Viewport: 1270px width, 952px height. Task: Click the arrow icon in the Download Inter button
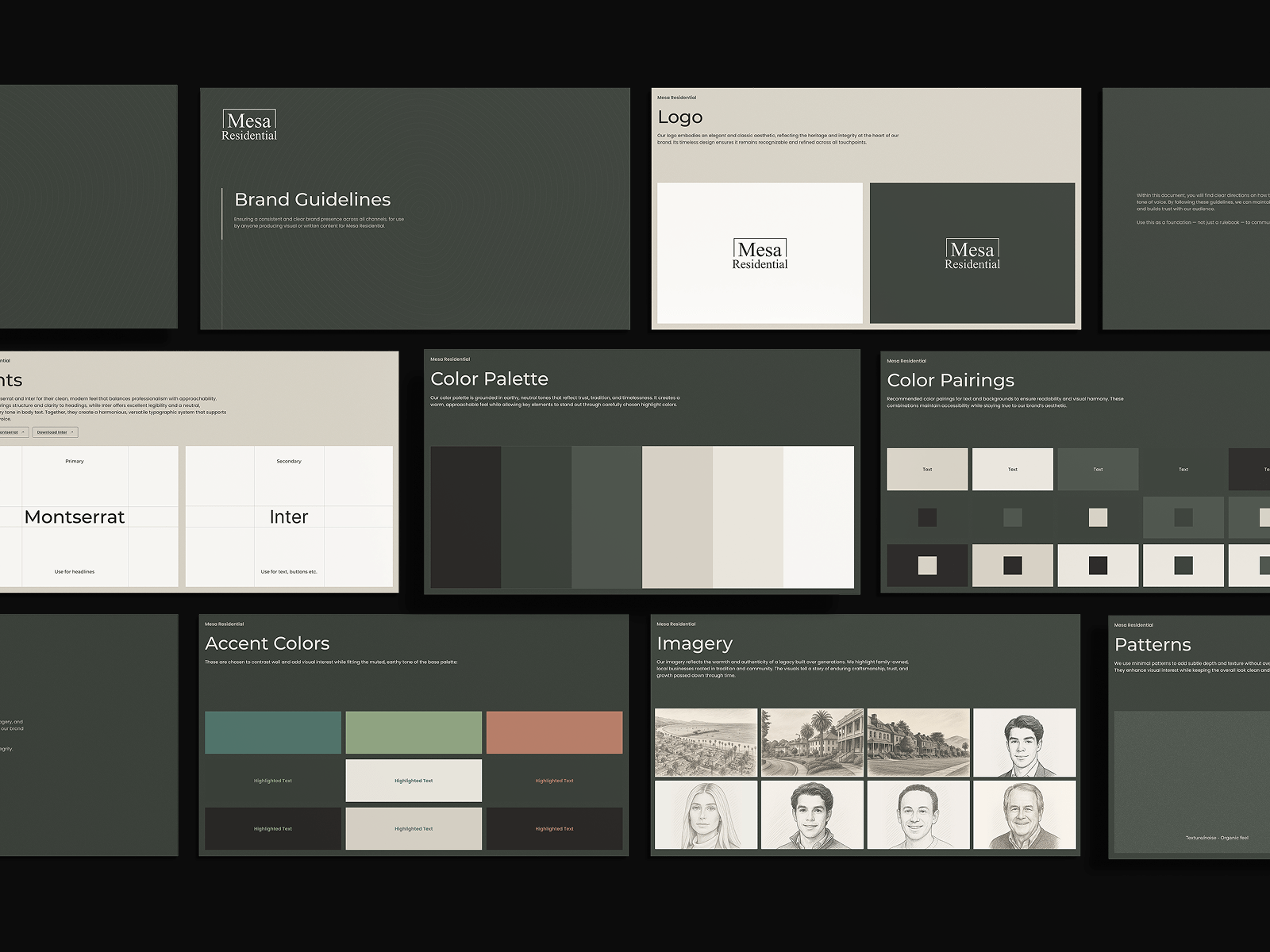pyautogui.click(x=72, y=432)
